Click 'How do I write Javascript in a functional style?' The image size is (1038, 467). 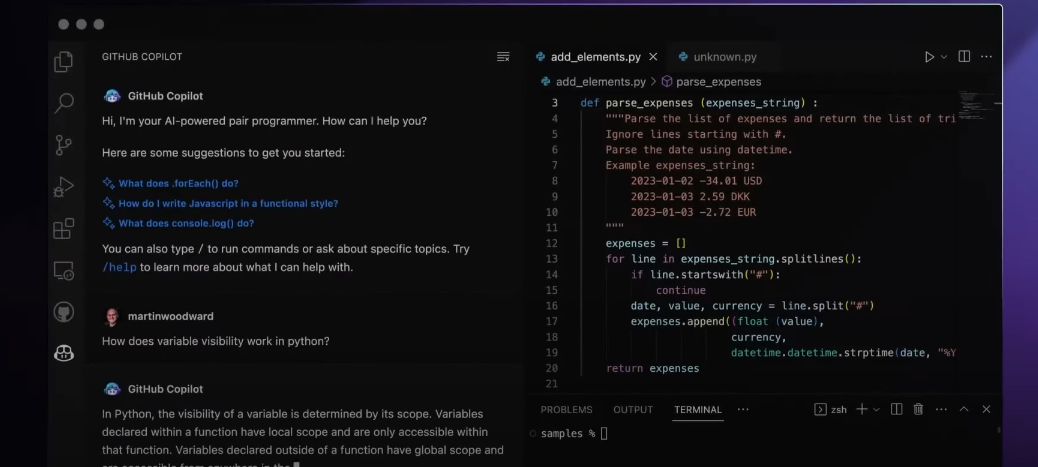pyautogui.click(x=228, y=203)
